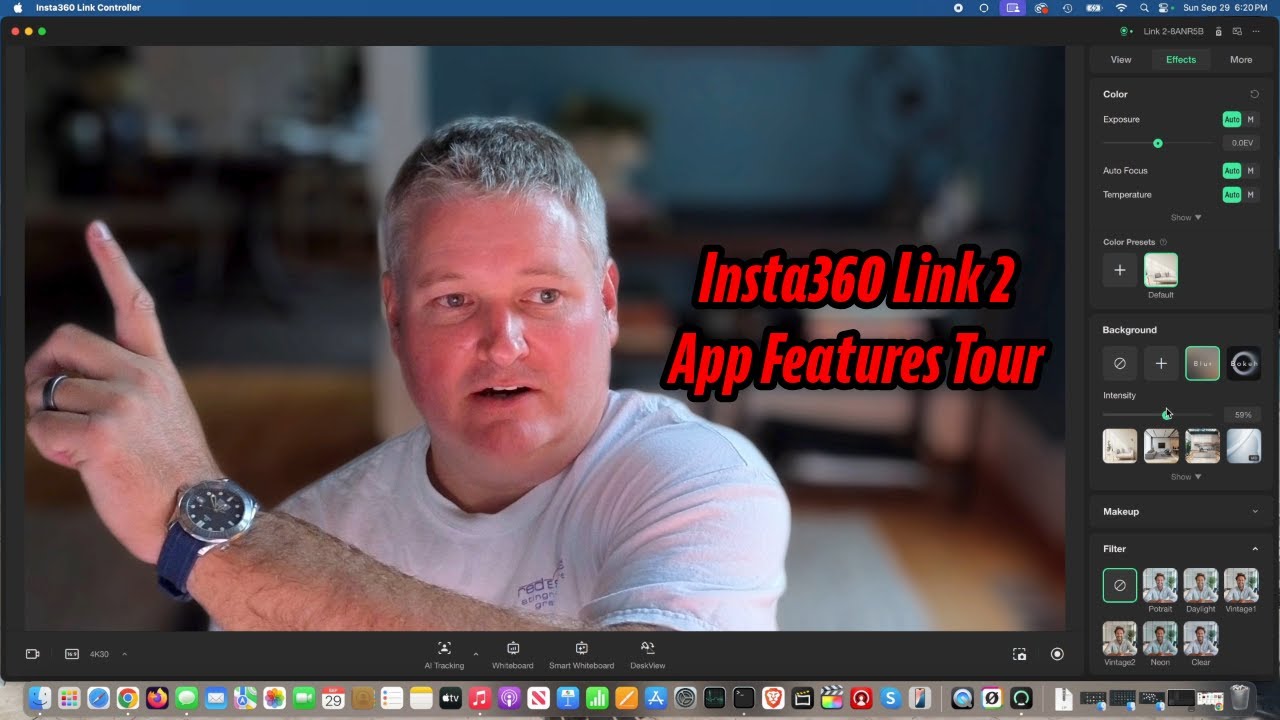Set Auto Focus to Auto
Image resolution: width=1280 pixels, height=720 pixels.
(x=1232, y=171)
